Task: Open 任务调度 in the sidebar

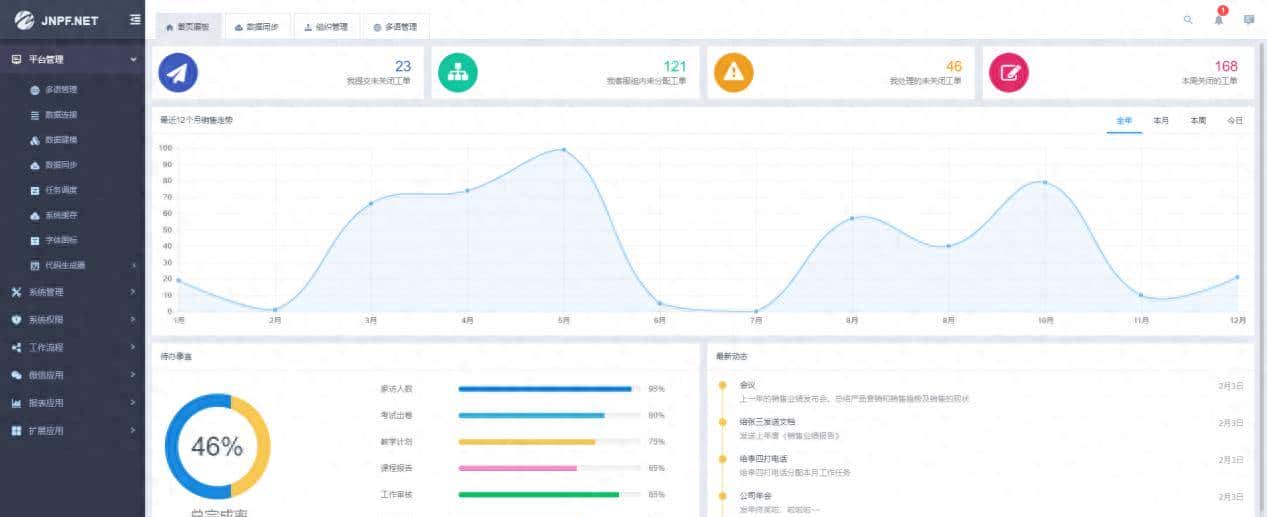Action: [60, 190]
